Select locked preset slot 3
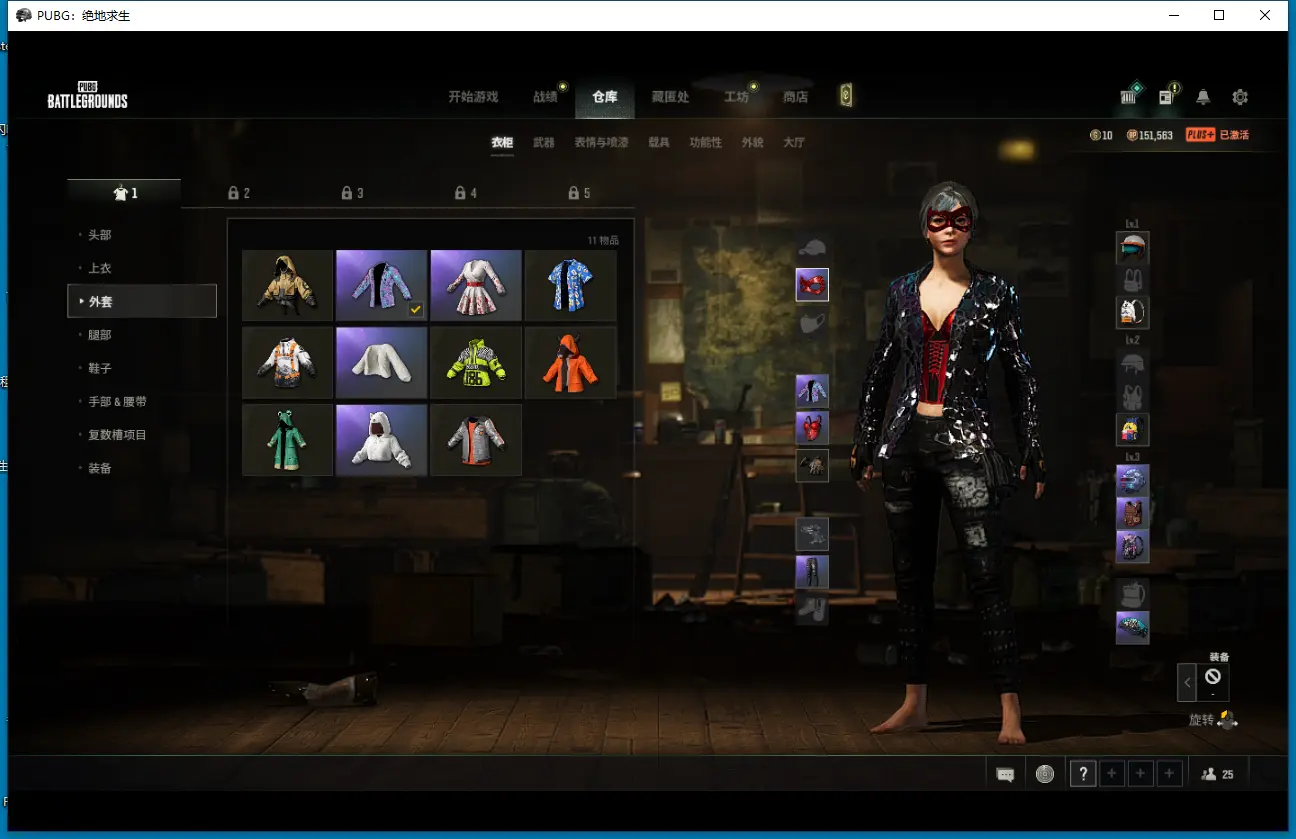The width and height of the screenshot is (1296, 839). click(353, 193)
